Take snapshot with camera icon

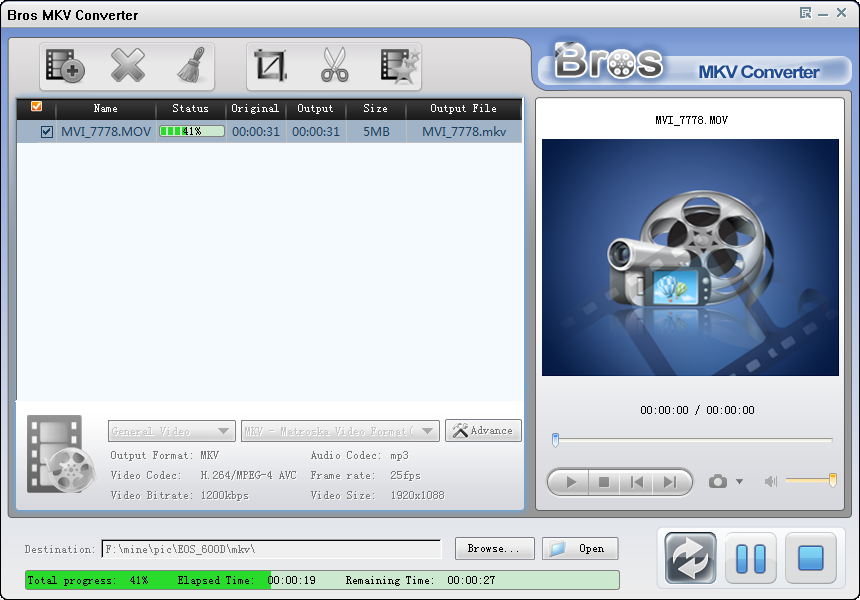(x=717, y=482)
